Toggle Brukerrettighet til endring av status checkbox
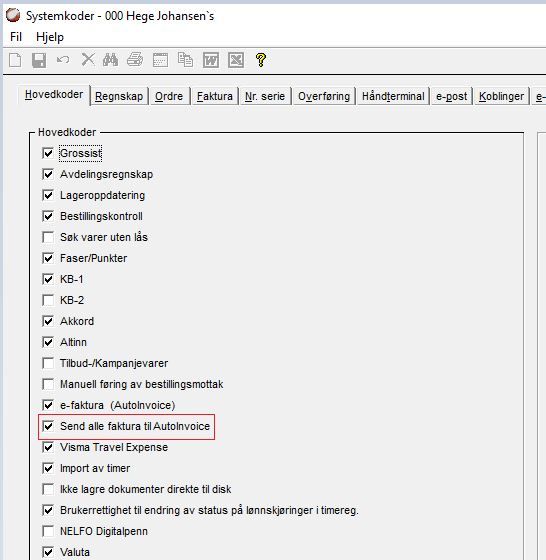Viewport: 546px width, 560px height. click(x=48, y=510)
